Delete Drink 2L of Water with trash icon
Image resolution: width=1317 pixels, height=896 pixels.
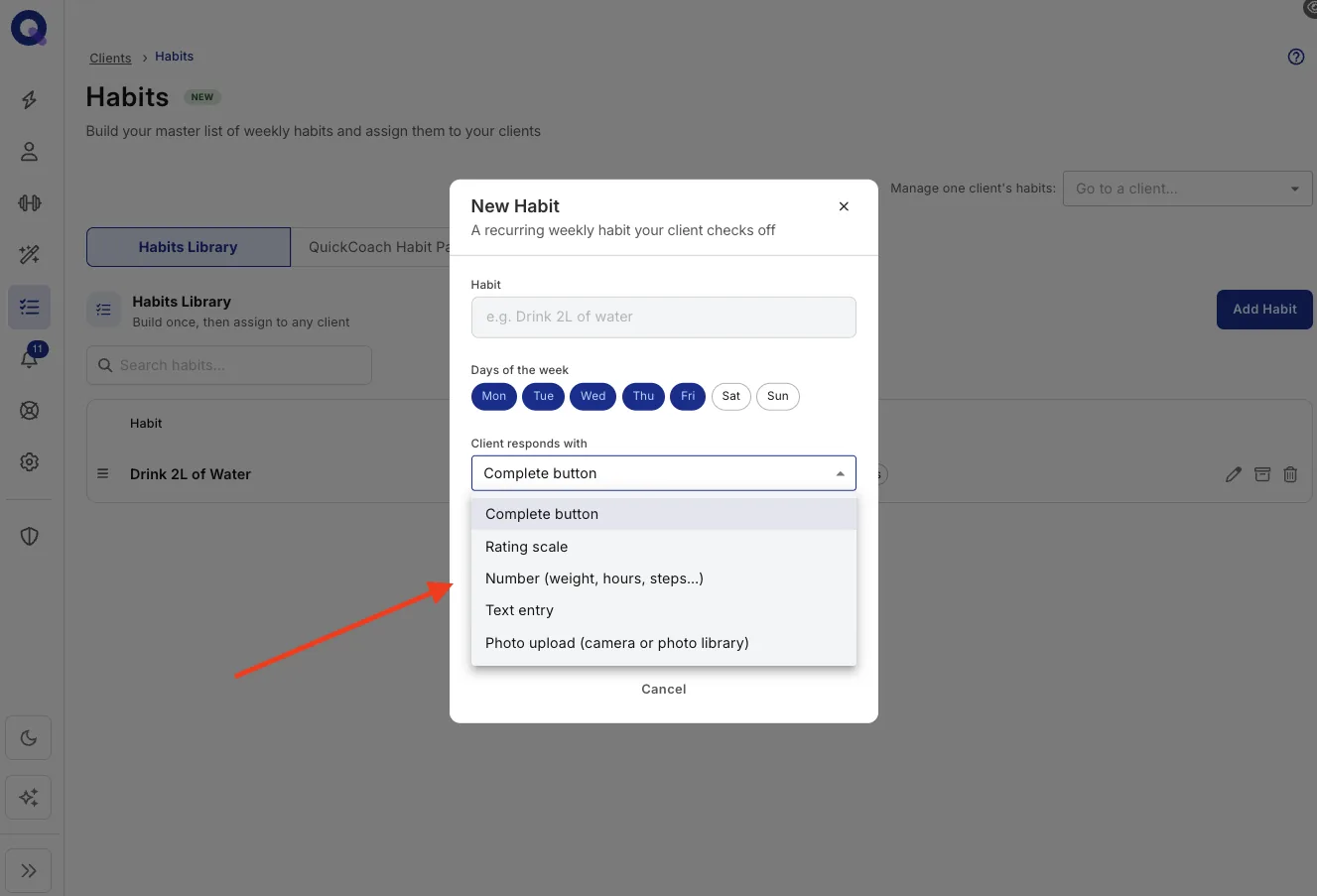(x=1290, y=474)
